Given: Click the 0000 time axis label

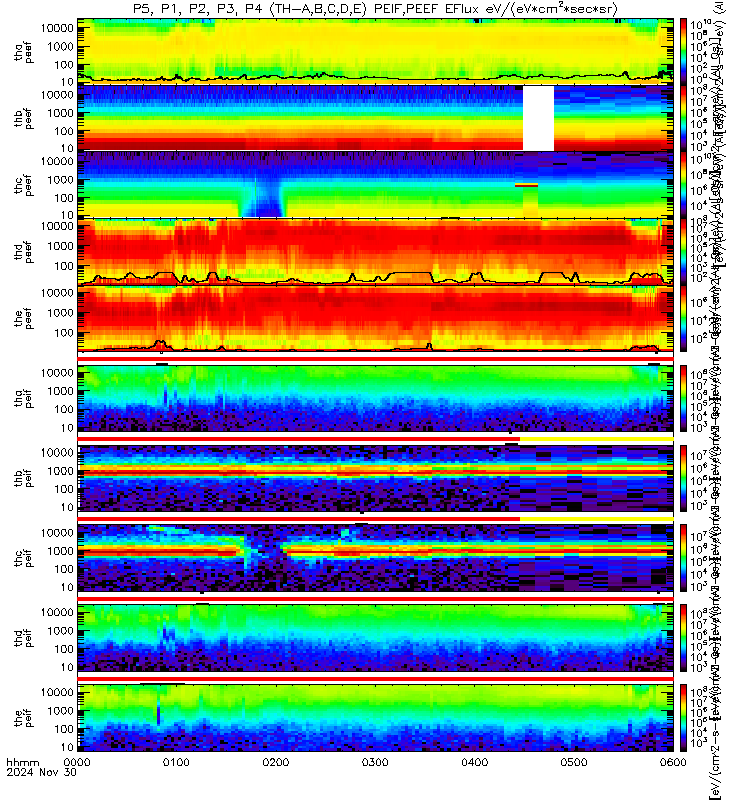Looking at the screenshot, I should click(x=77, y=762).
